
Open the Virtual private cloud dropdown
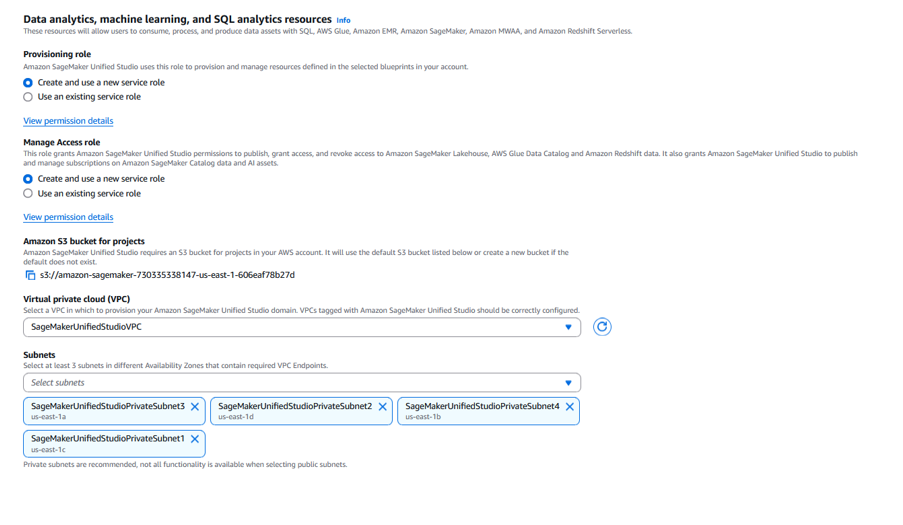tap(302, 327)
